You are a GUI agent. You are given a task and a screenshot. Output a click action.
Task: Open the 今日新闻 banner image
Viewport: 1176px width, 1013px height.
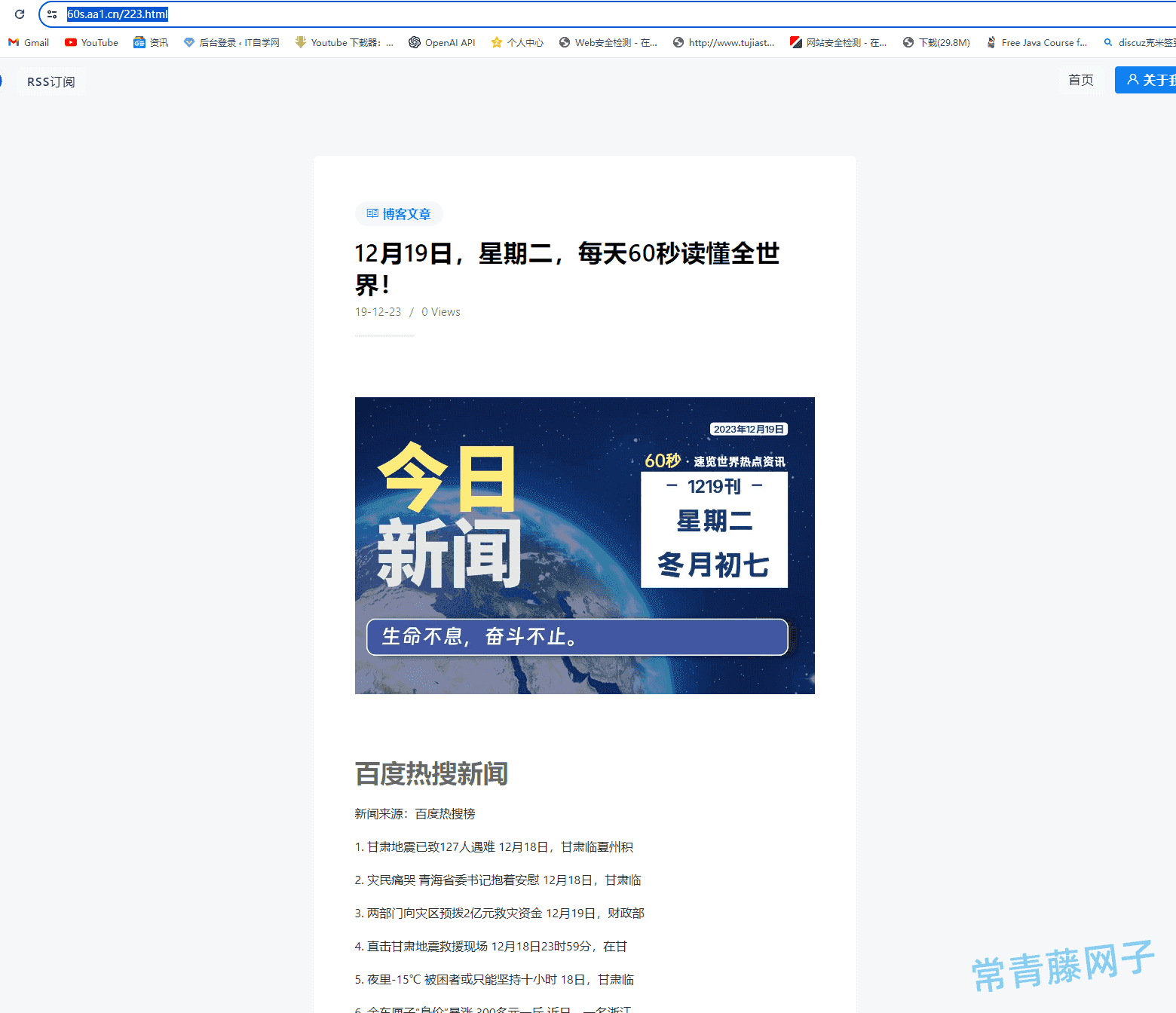pos(585,546)
